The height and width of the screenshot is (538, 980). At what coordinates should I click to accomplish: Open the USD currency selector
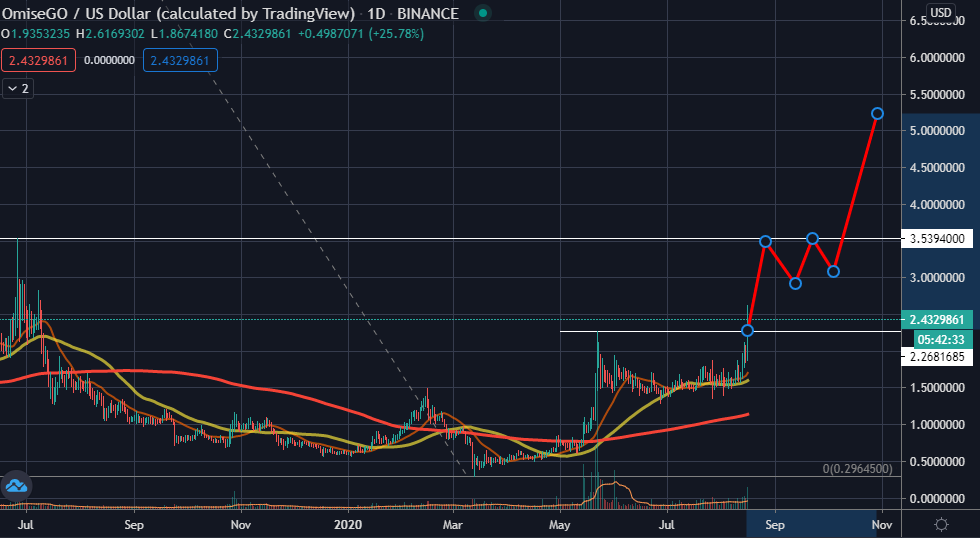[x=940, y=12]
